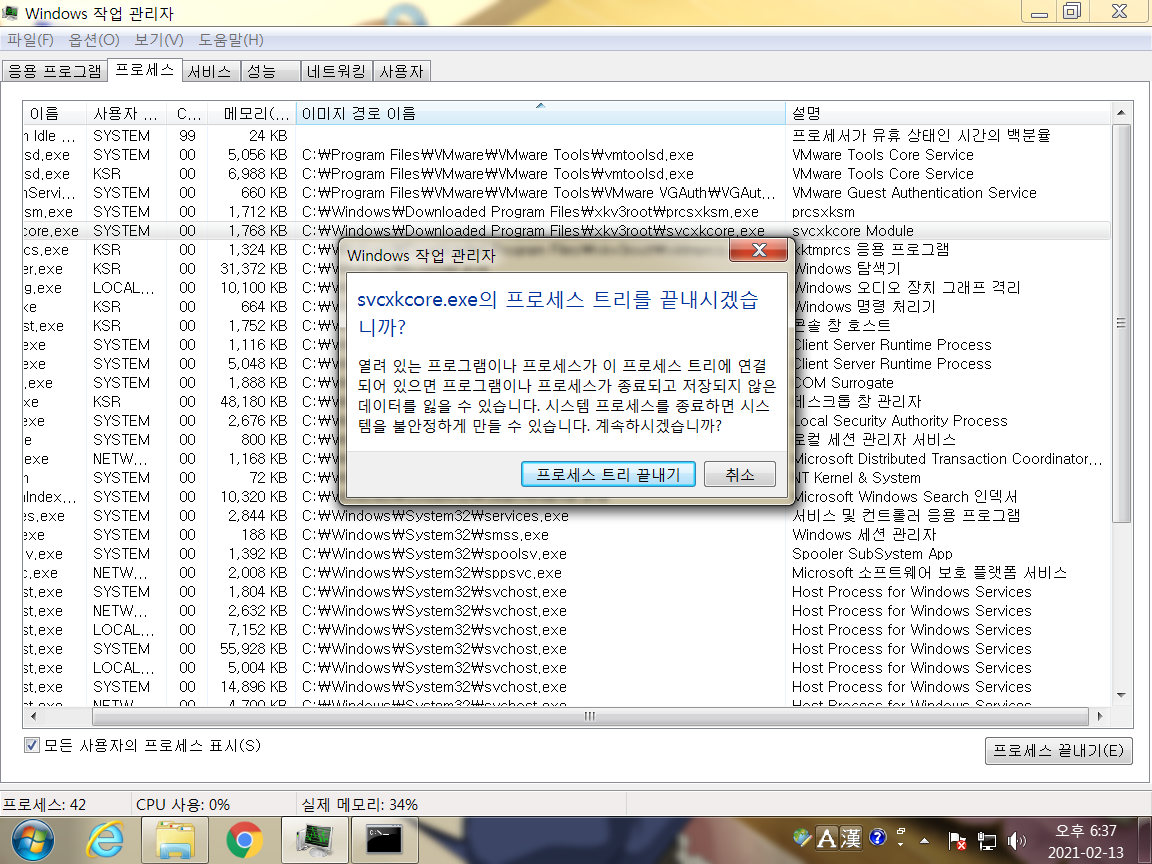Open the Windows Start menu orb
Screen dimensions: 1152x864
[32, 840]
